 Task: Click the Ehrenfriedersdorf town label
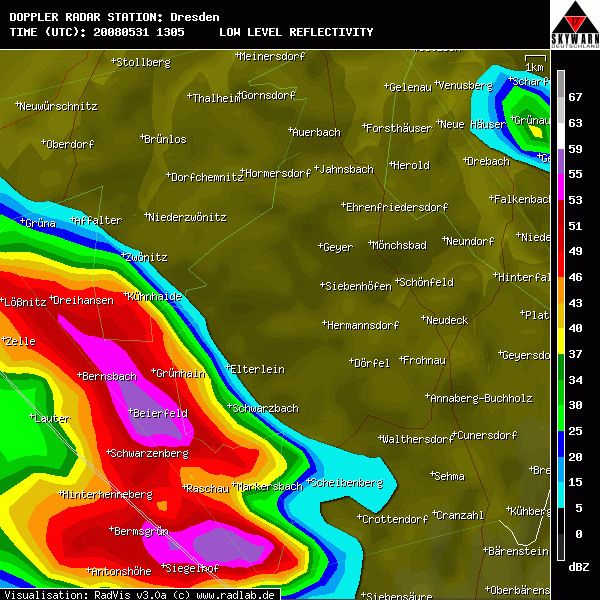[x=395, y=207]
